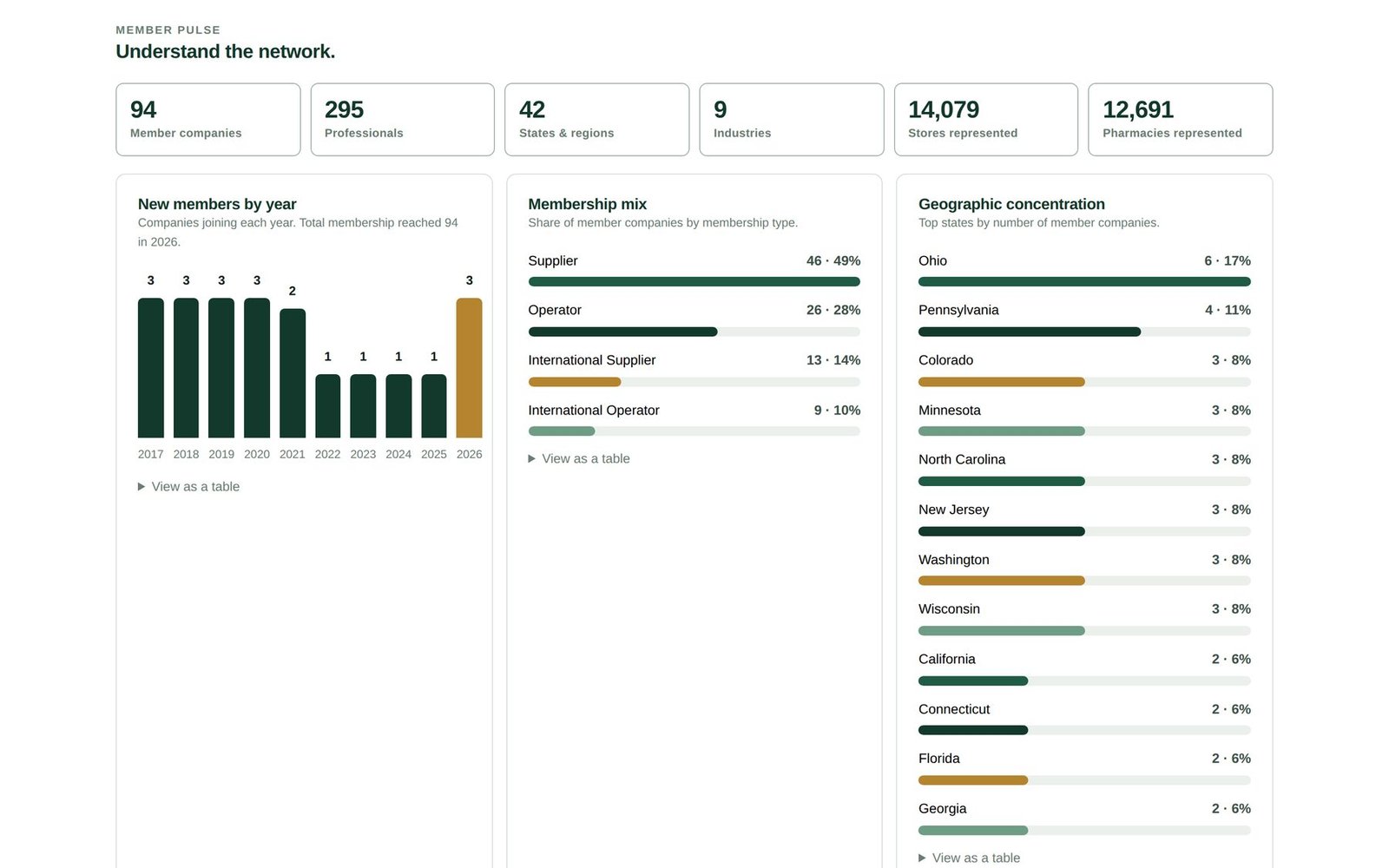Screen dimensions: 1389x868
Task: Click the Operator progress bar
Action: 694,332
